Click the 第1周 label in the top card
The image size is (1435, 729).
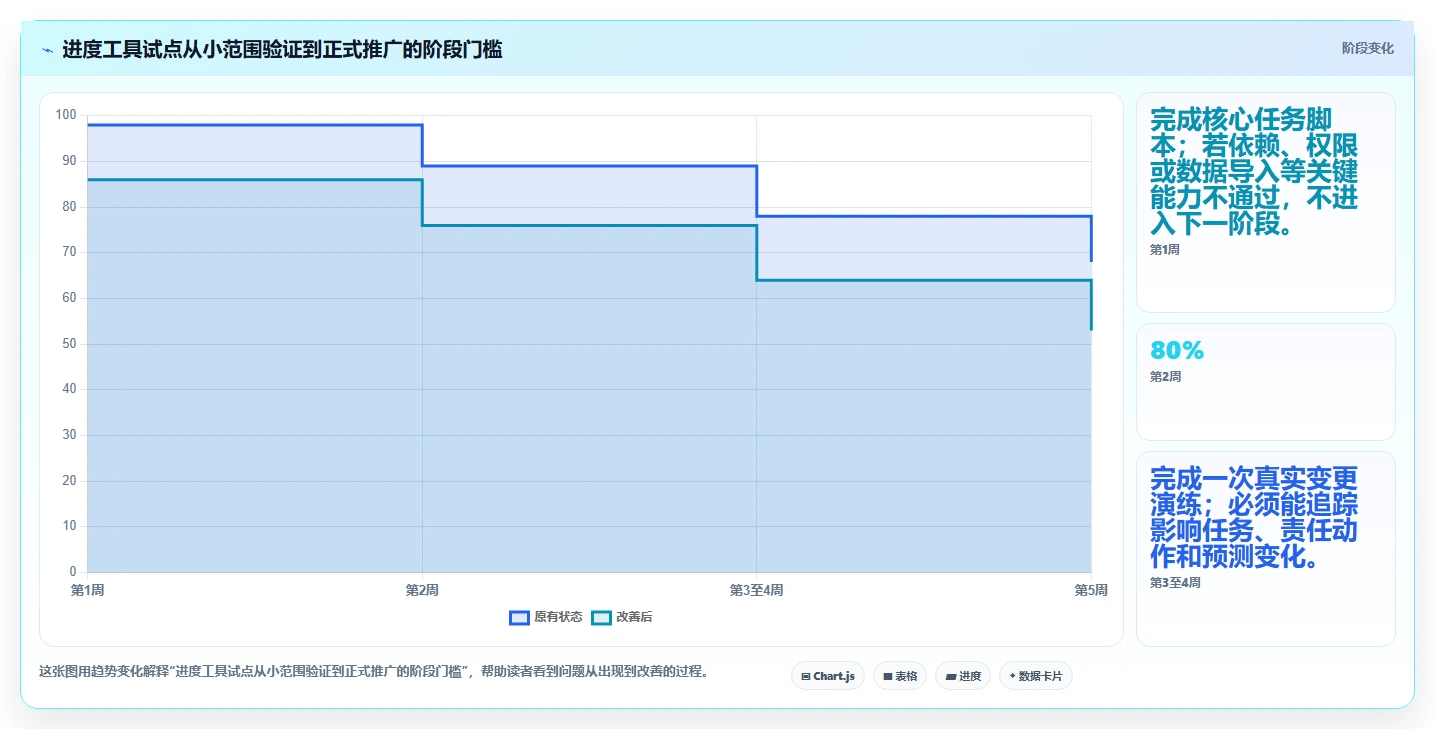point(1165,250)
